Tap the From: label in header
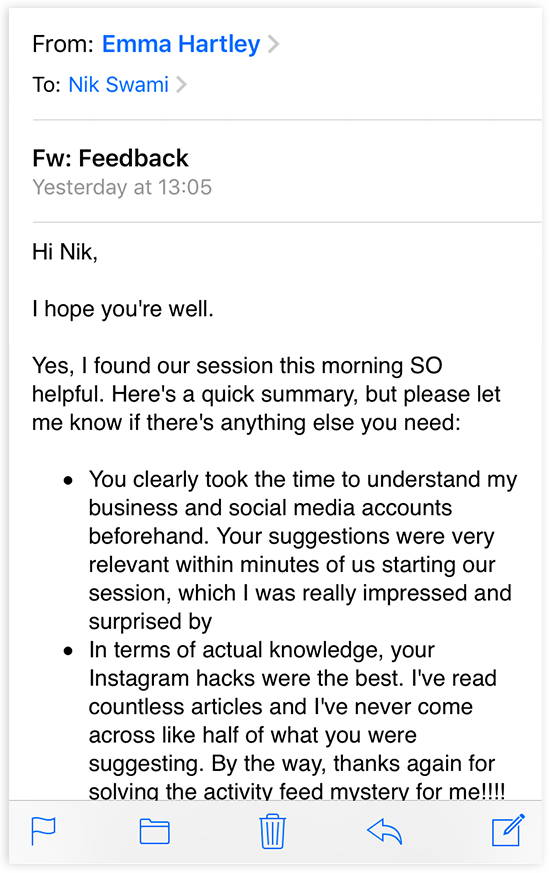 point(63,44)
